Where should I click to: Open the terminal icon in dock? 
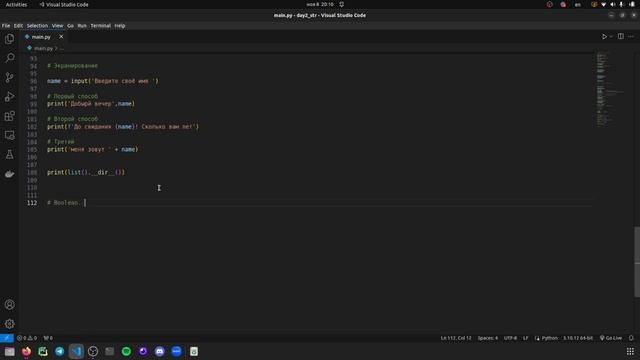109,351
